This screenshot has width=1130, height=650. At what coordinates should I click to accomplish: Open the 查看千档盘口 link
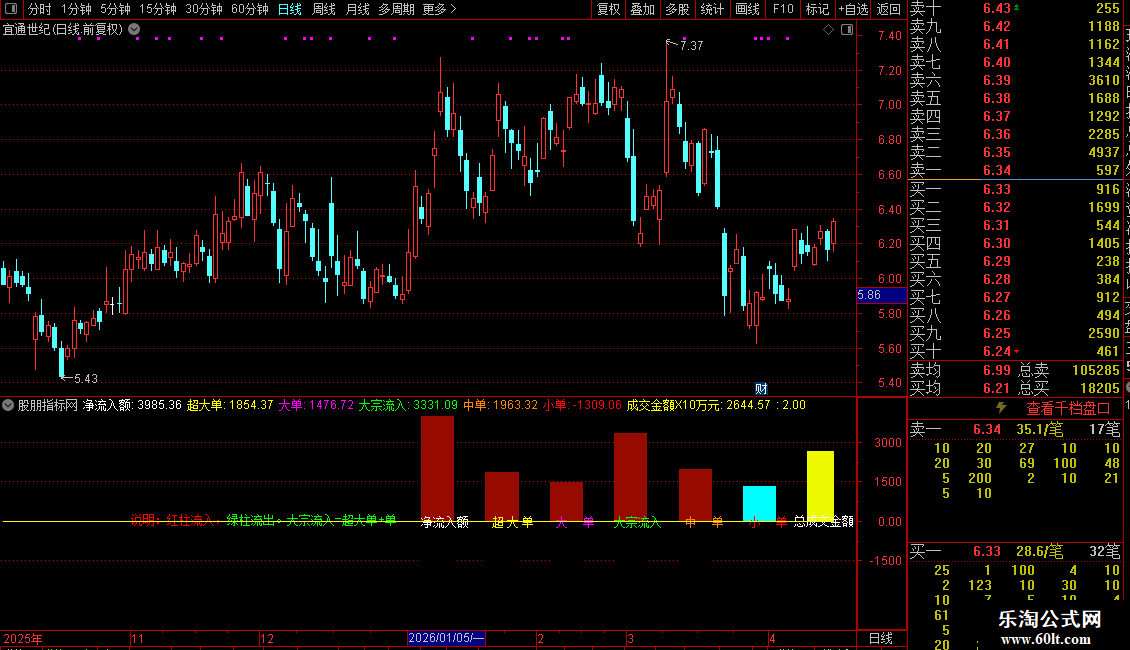(1068, 409)
